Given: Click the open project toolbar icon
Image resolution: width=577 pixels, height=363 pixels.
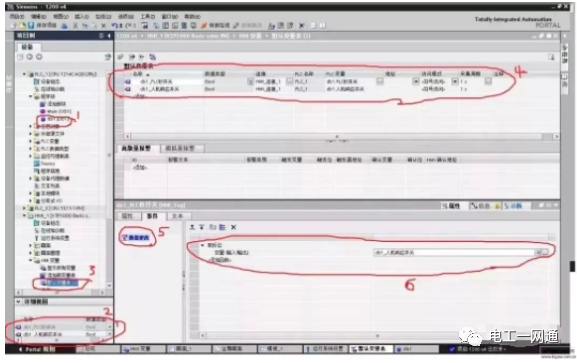Looking at the screenshot, I should 22,26.
